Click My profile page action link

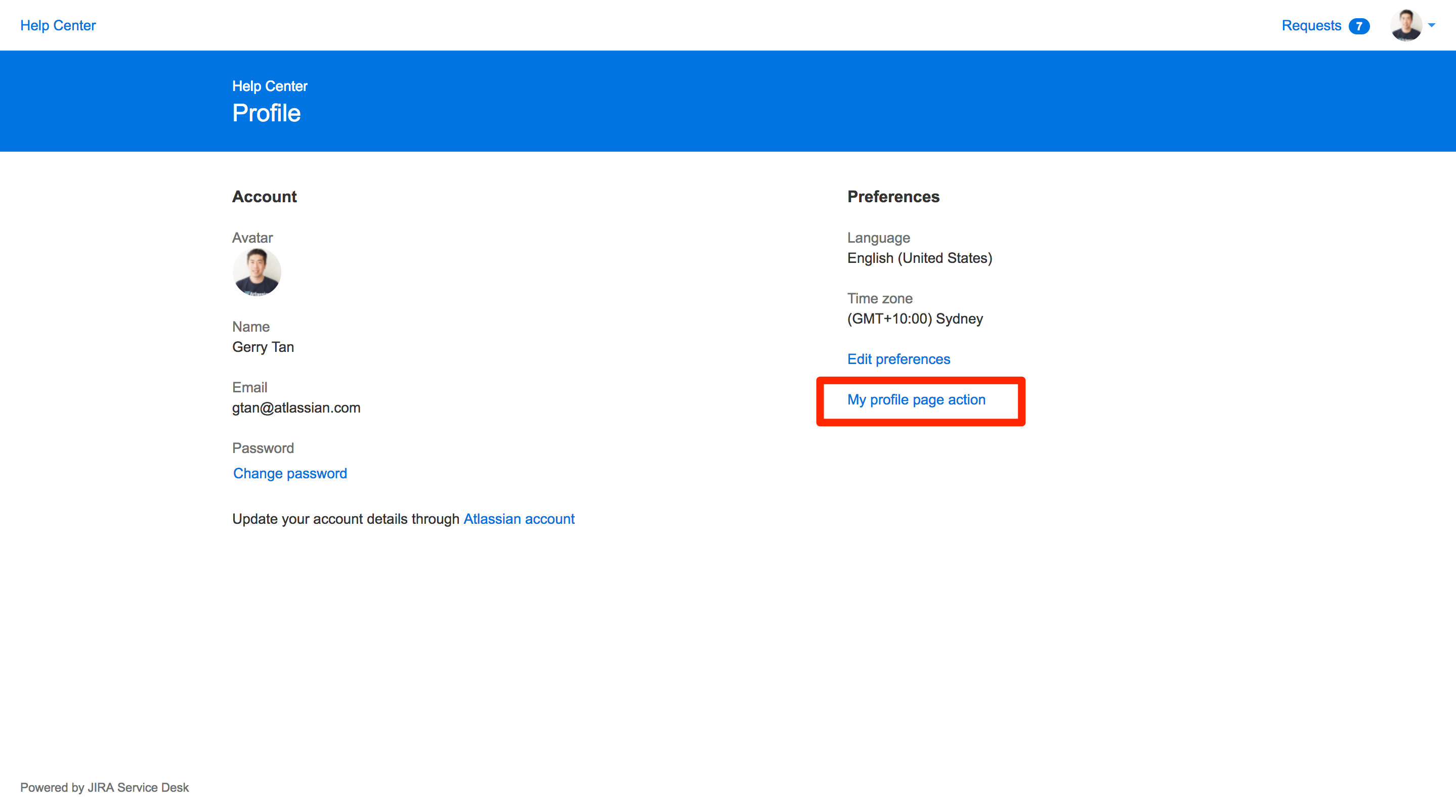[x=916, y=399]
